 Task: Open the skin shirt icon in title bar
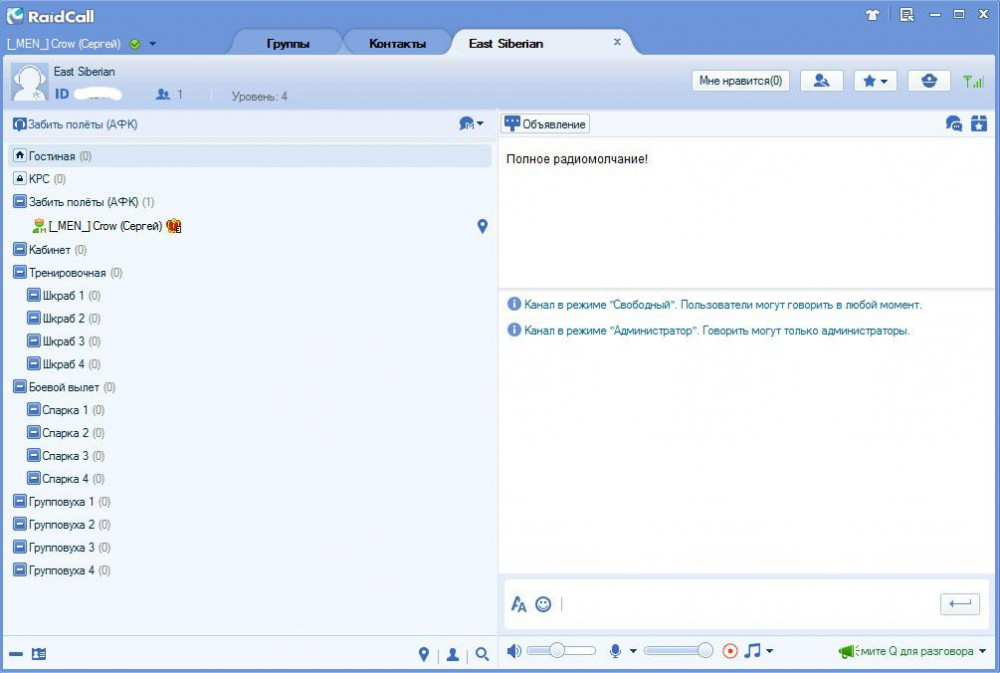pos(872,15)
